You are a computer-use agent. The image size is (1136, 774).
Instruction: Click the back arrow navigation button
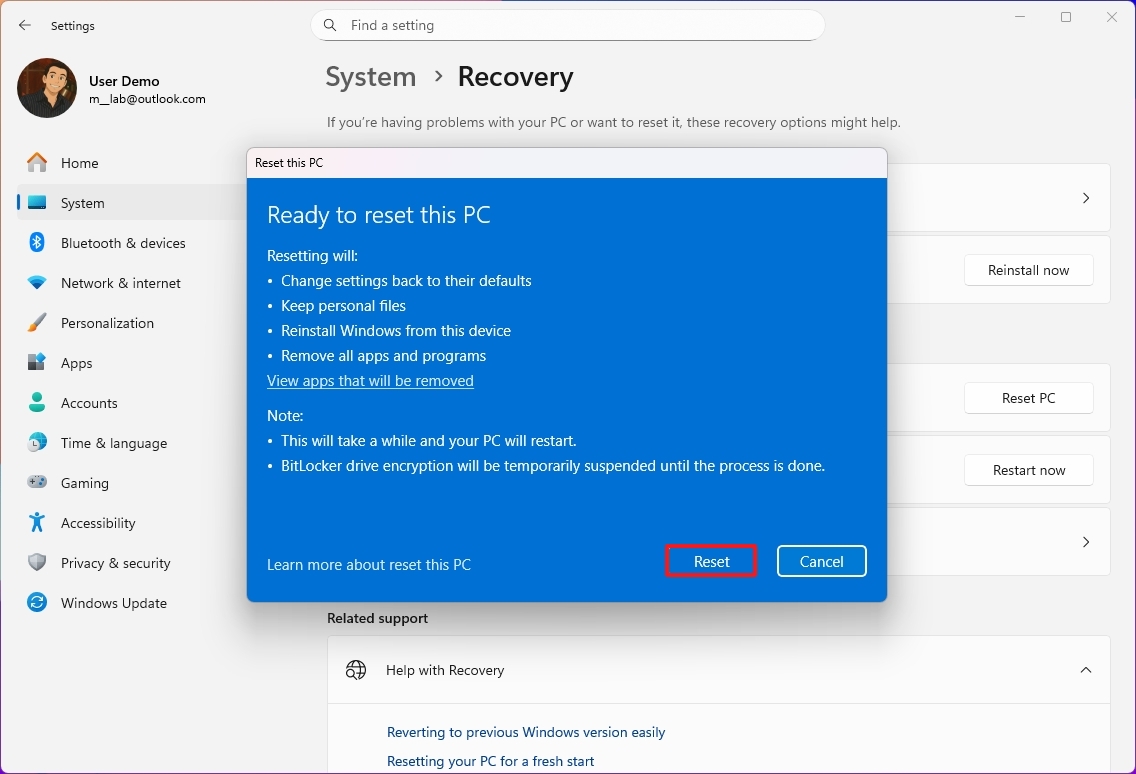coord(24,25)
